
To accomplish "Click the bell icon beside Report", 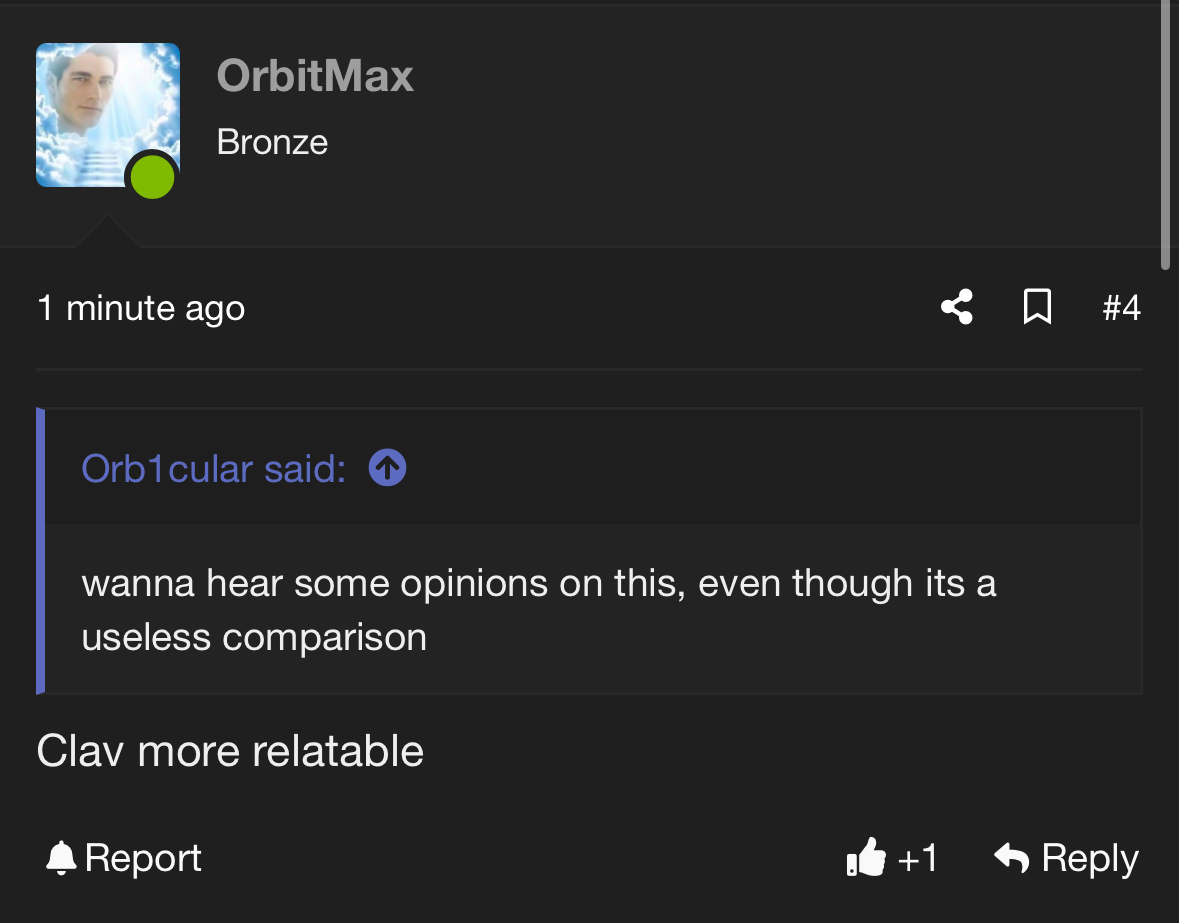I will (x=61, y=858).
